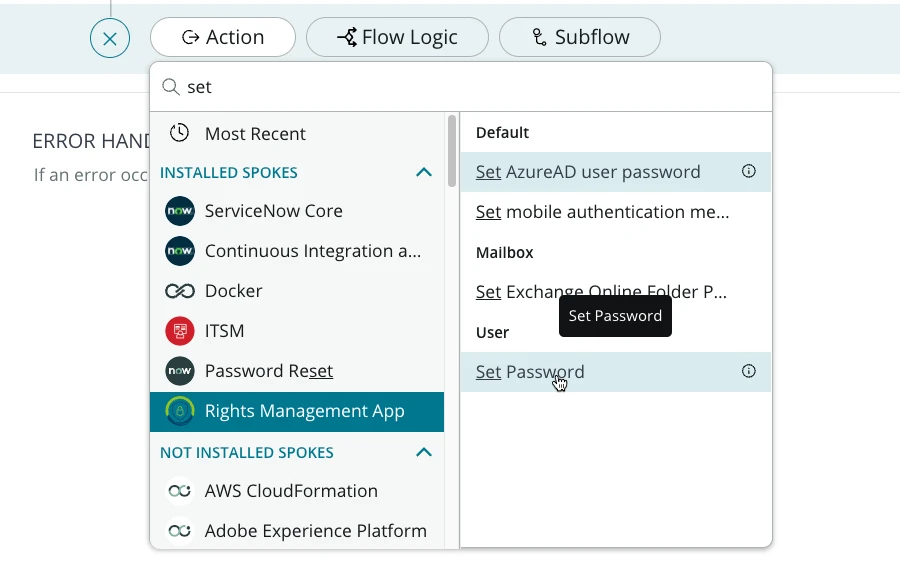Select the Rights Management App icon
The height and width of the screenshot is (584, 900).
click(x=180, y=411)
